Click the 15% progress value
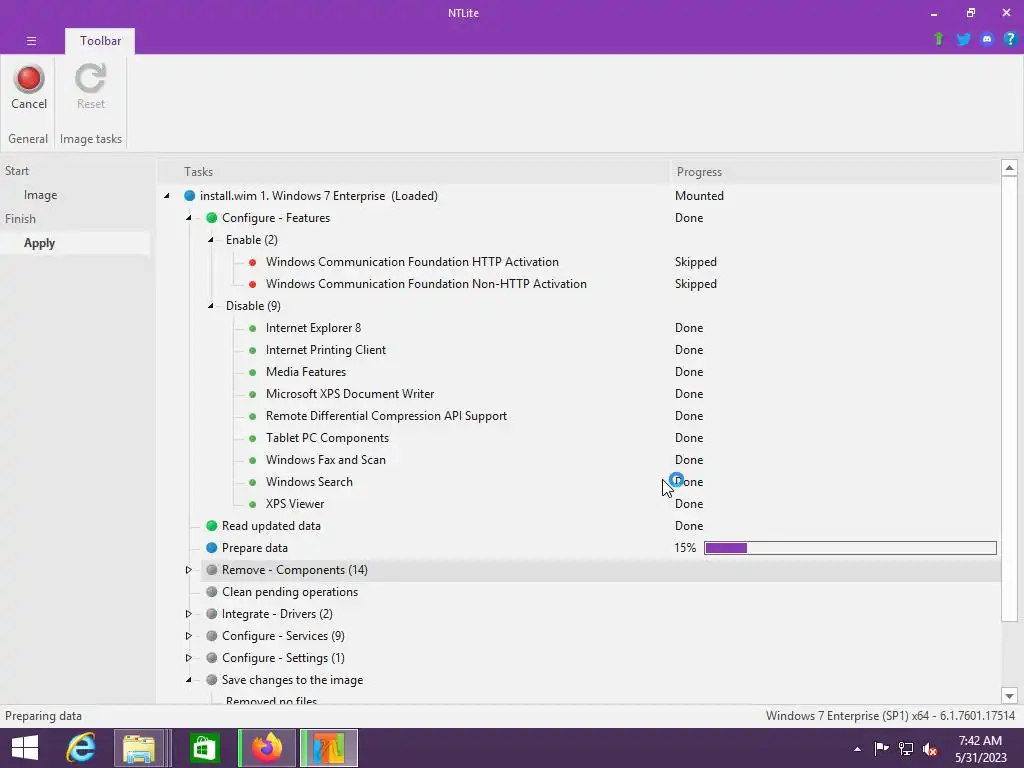The image size is (1024, 768). pyautogui.click(x=685, y=548)
